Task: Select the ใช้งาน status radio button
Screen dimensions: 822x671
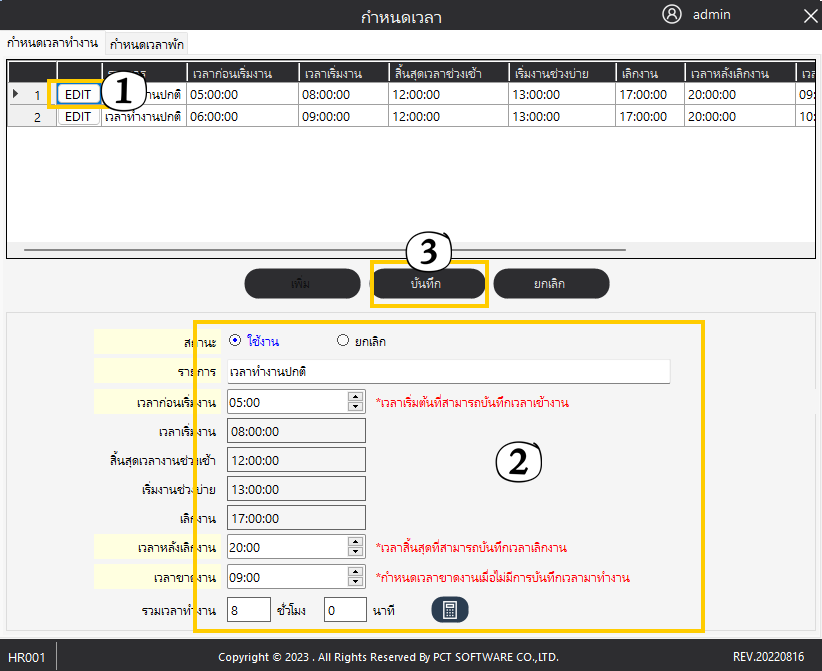Action: pyautogui.click(x=234, y=340)
